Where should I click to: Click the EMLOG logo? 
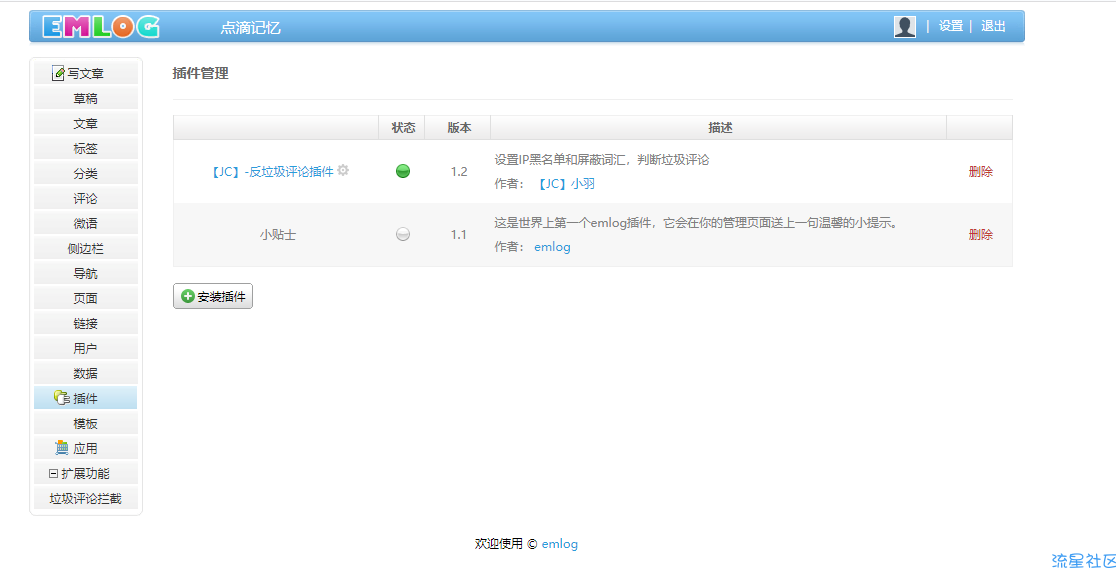(x=100, y=26)
